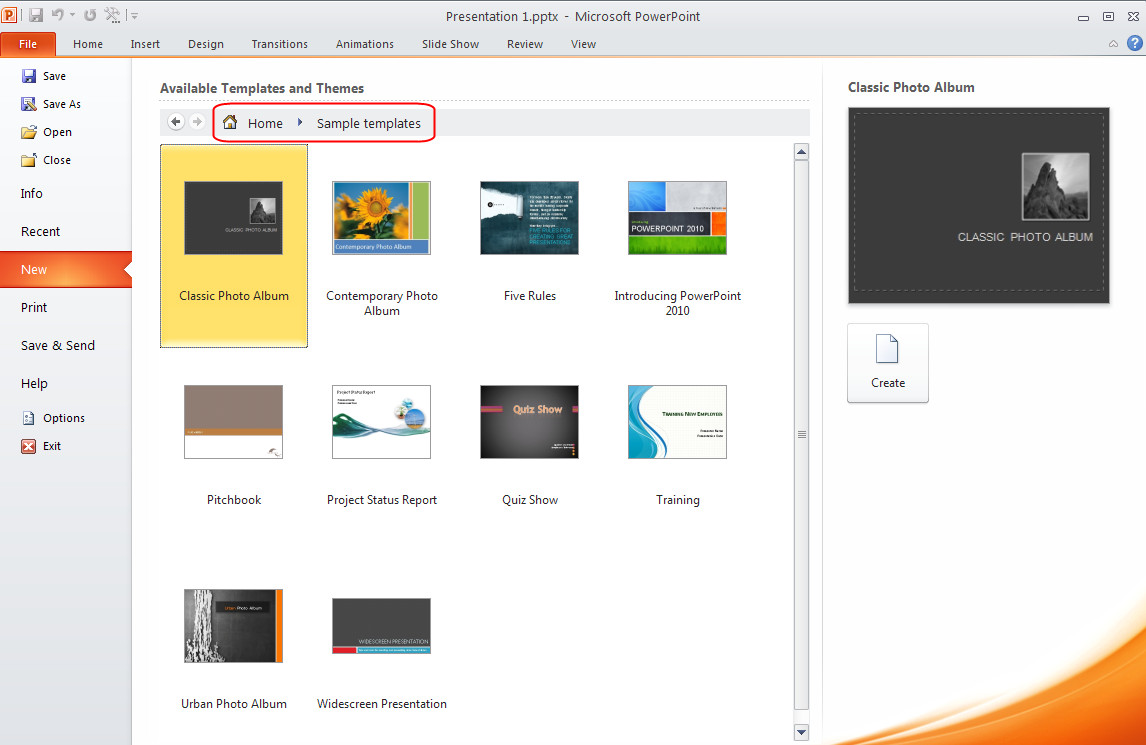Collapse the ribbon with the chevron arrow

tap(1113, 43)
